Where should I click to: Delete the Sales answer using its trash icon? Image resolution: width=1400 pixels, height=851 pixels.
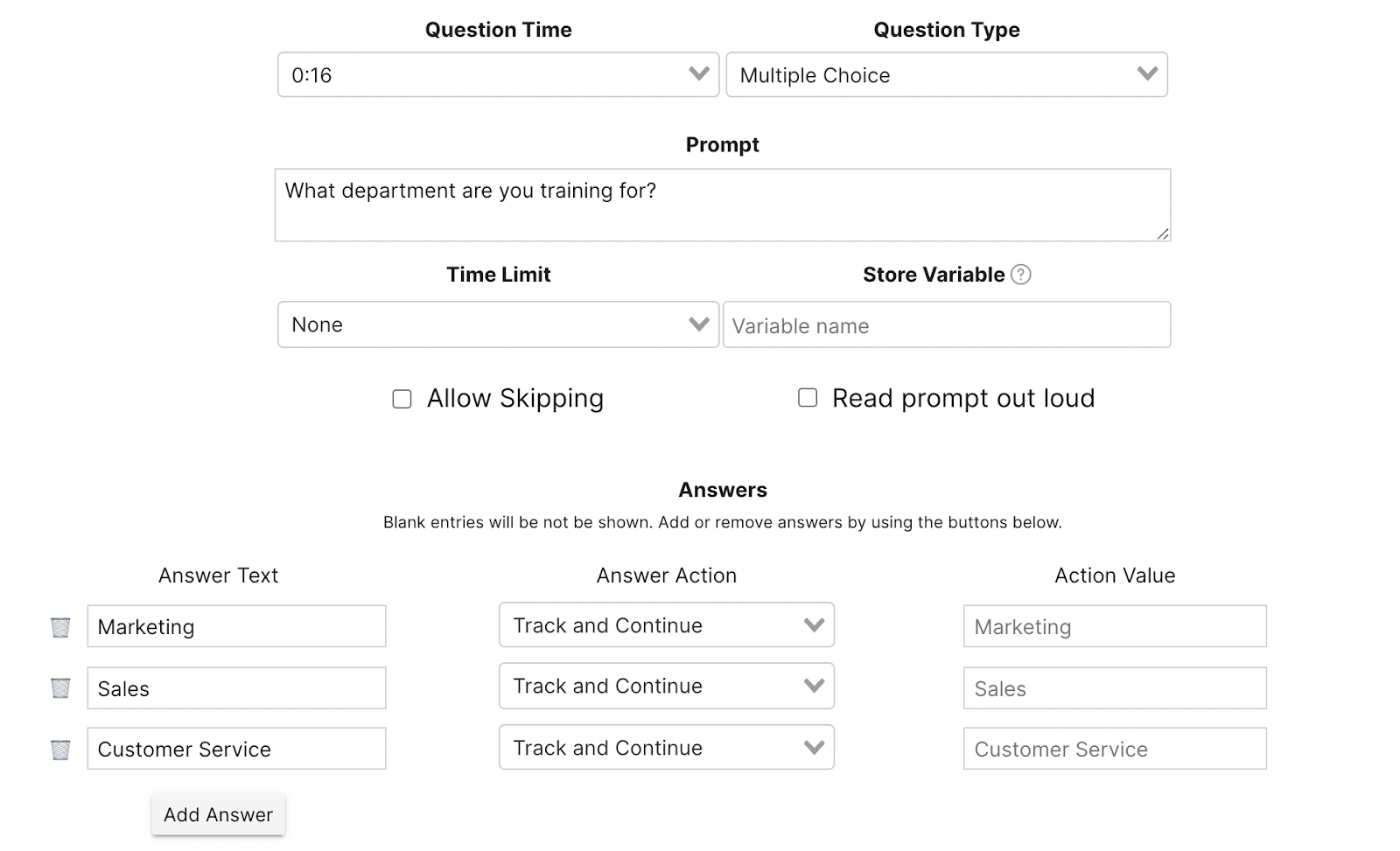(59, 687)
